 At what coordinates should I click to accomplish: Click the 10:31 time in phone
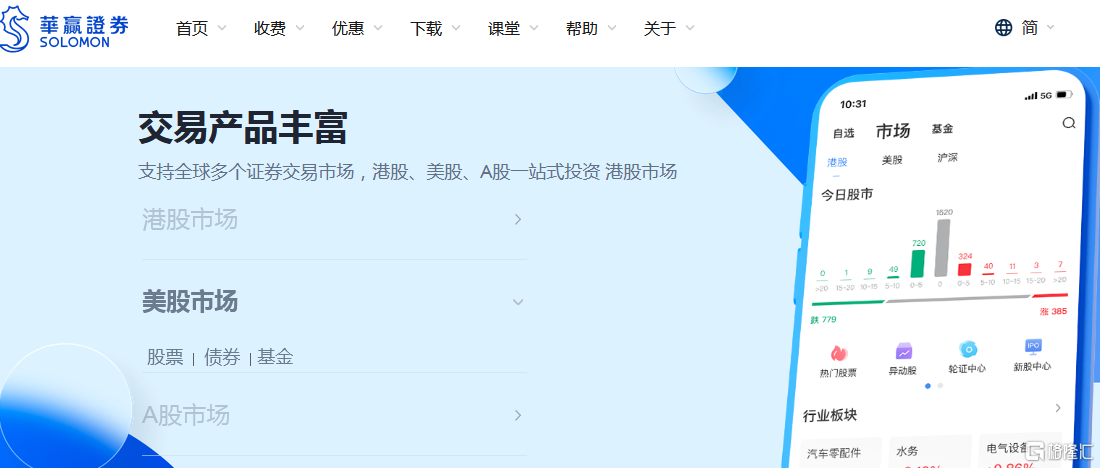853,104
